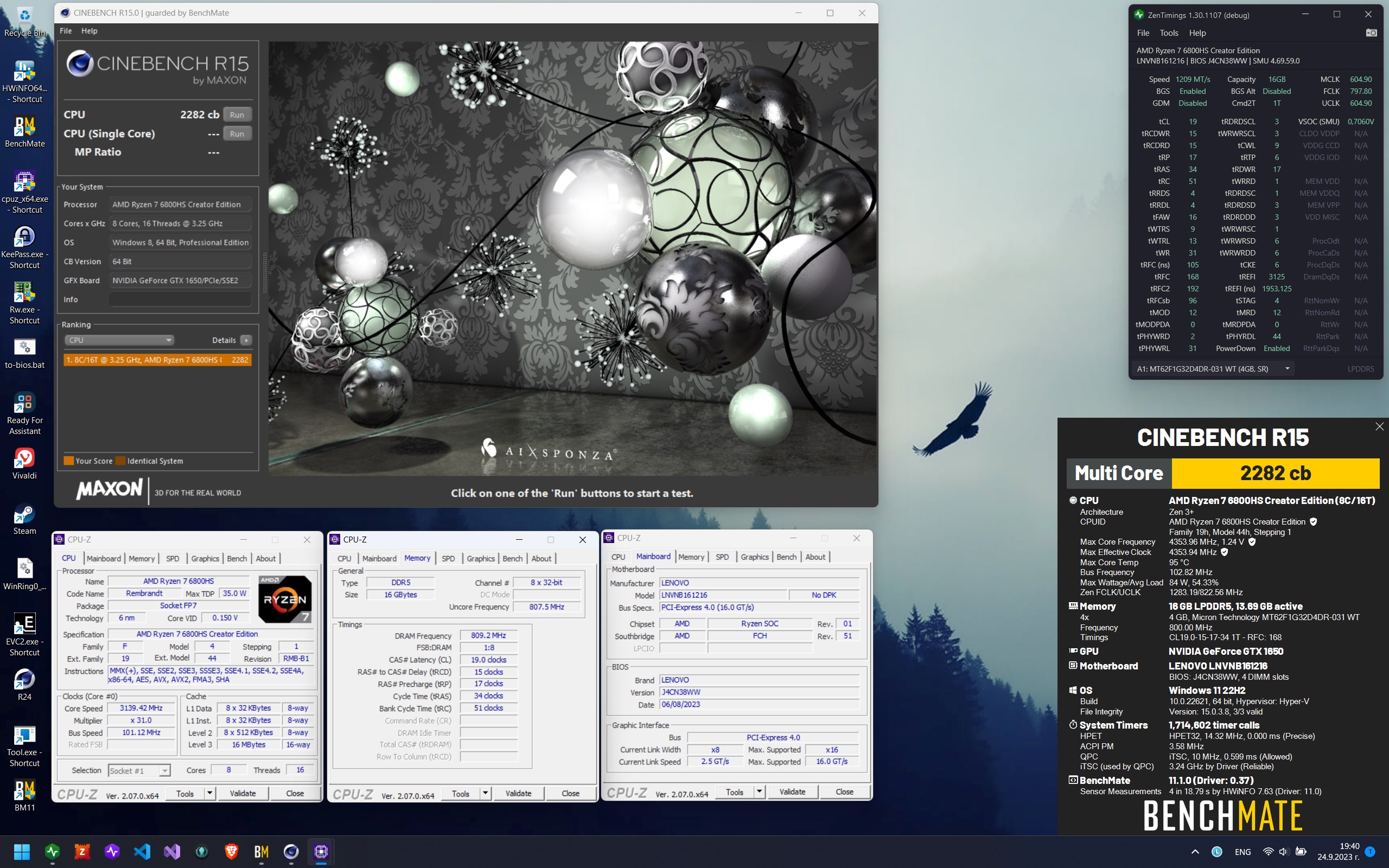Click the notification badge in the tray

[x=1370, y=851]
